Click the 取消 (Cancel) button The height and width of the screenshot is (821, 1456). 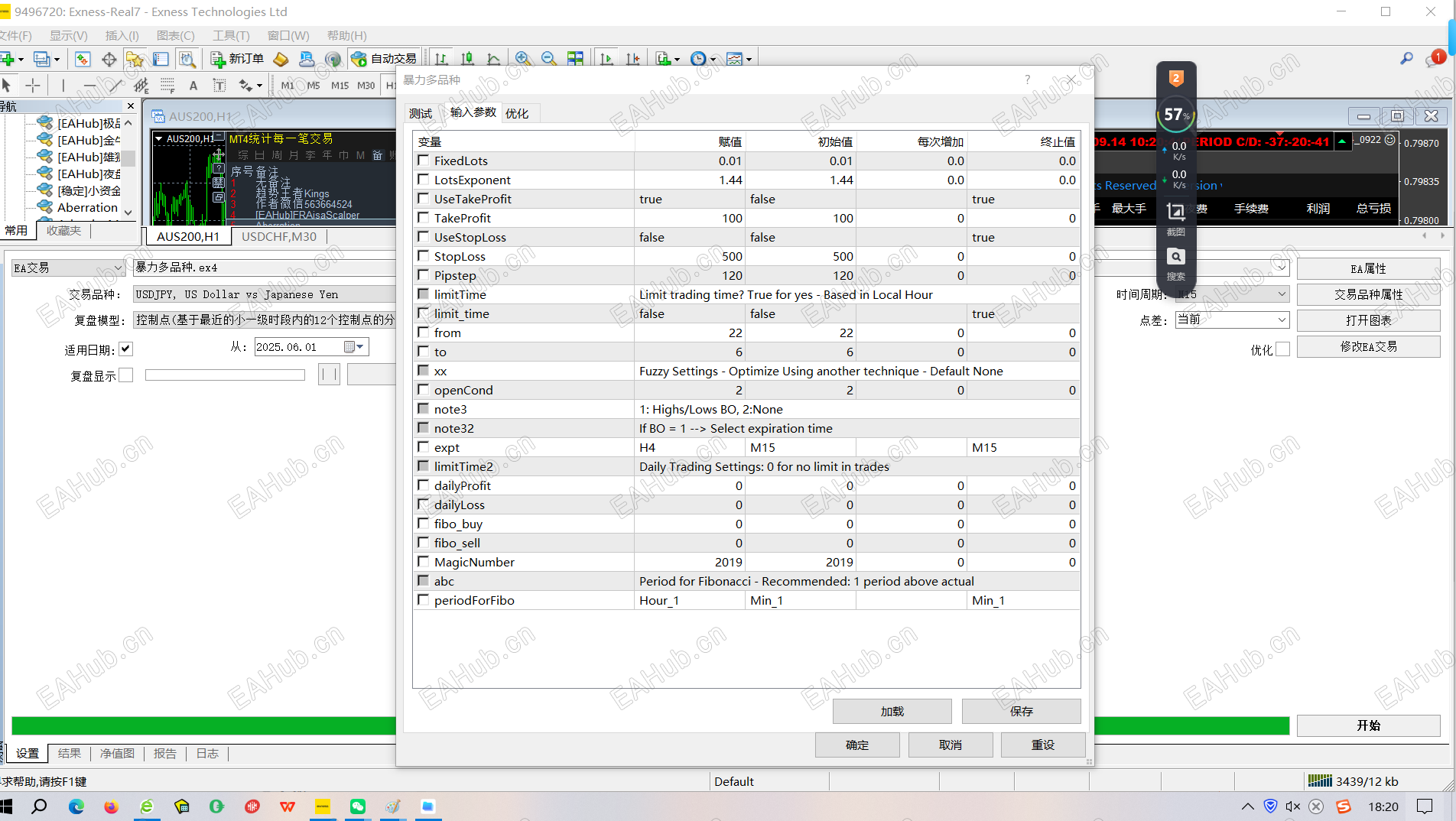(951, 745)
